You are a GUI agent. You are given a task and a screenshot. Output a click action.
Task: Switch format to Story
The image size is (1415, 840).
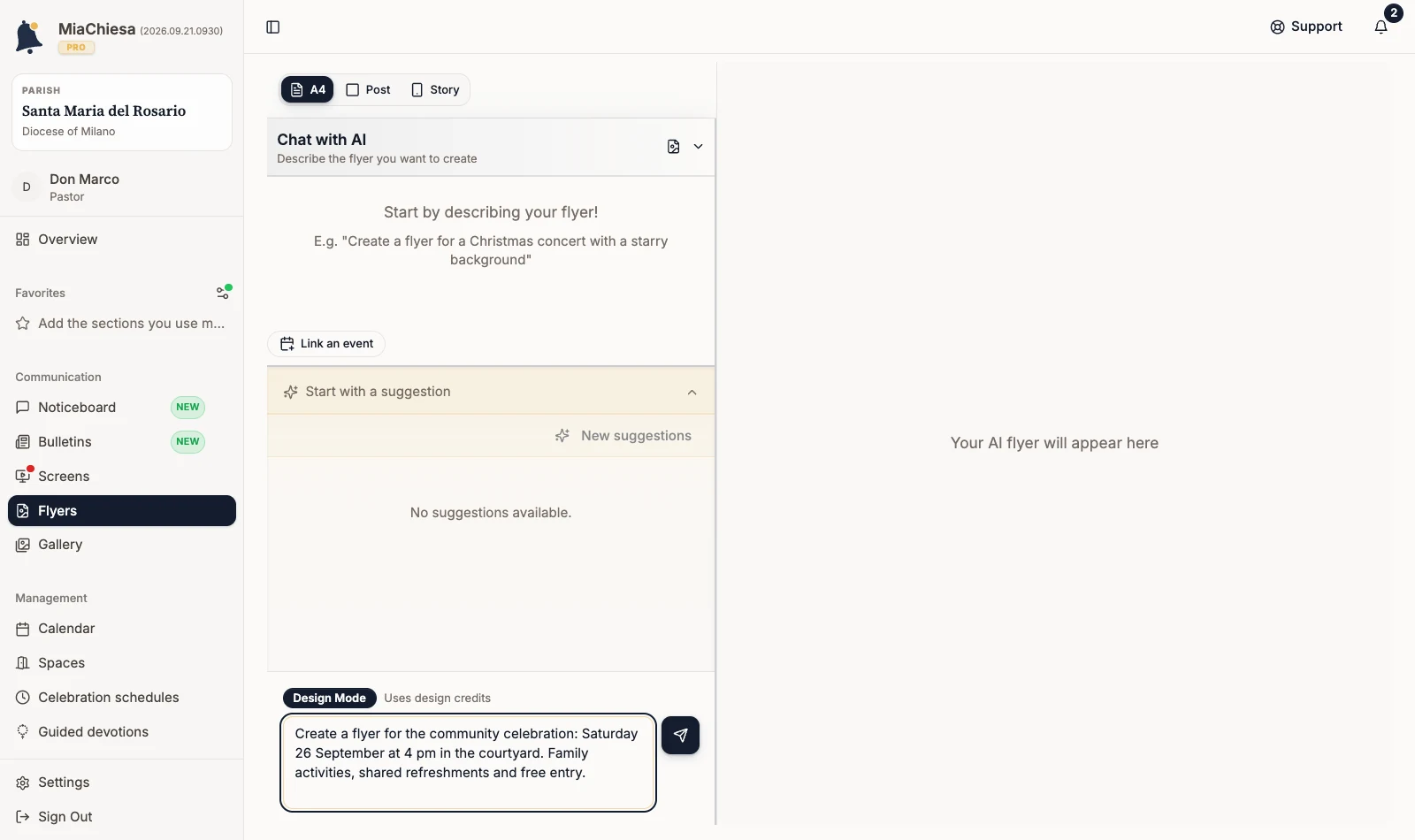tap(435, 89)
